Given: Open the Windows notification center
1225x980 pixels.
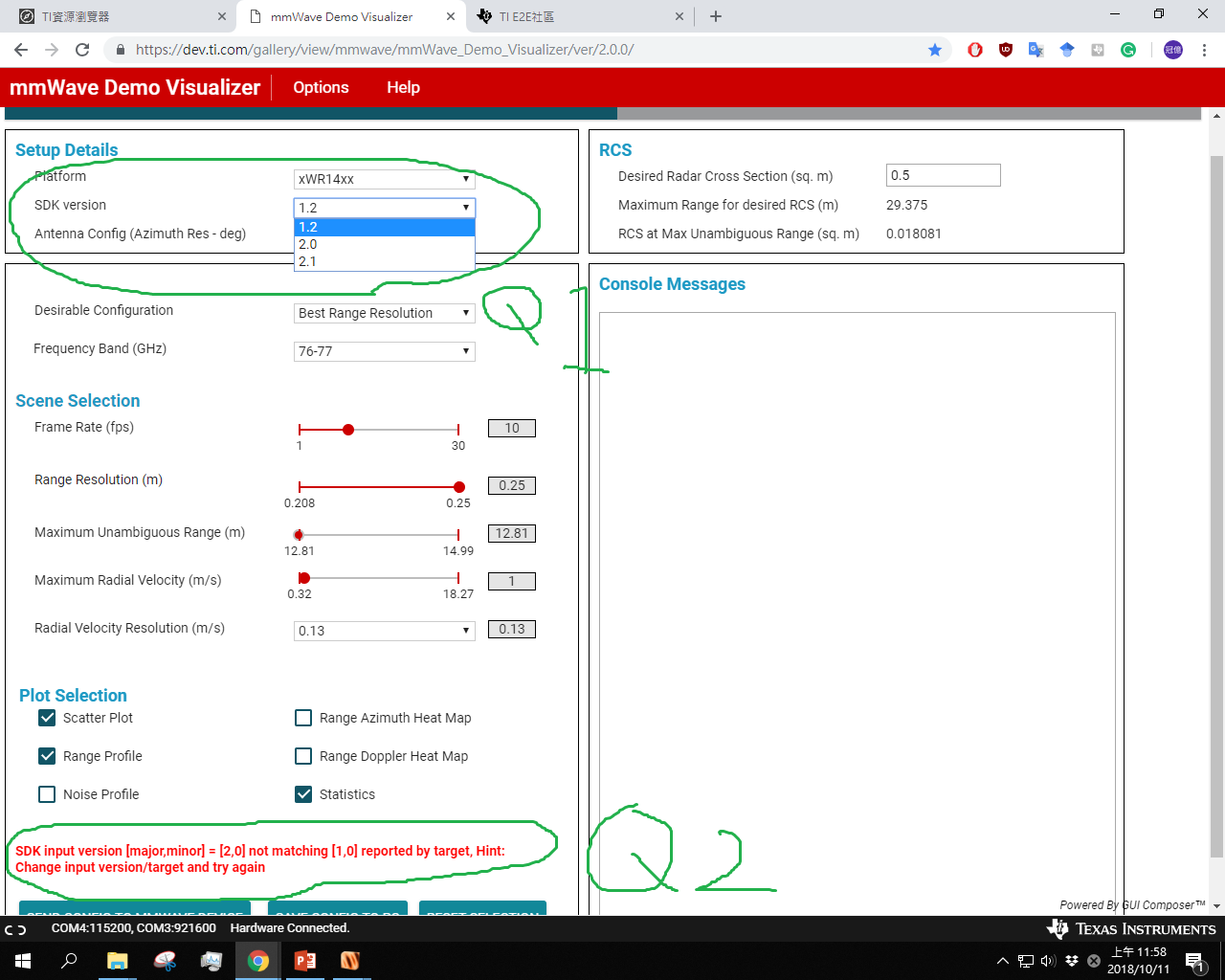Looking at the screenshot, I should [1195, 961].
